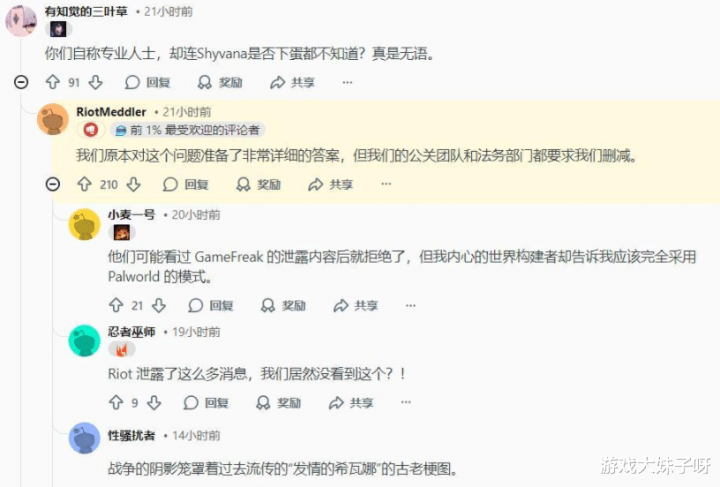Open more options on the top comment
The height and width of the screenshot is (487, 720).
pyautogui.click(x=348, y=82)
